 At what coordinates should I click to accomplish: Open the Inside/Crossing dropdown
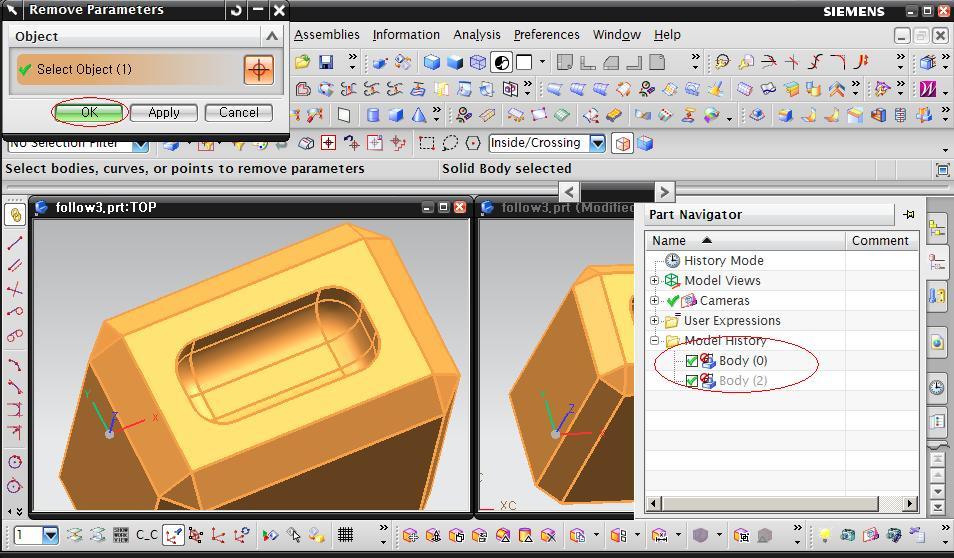597,143
